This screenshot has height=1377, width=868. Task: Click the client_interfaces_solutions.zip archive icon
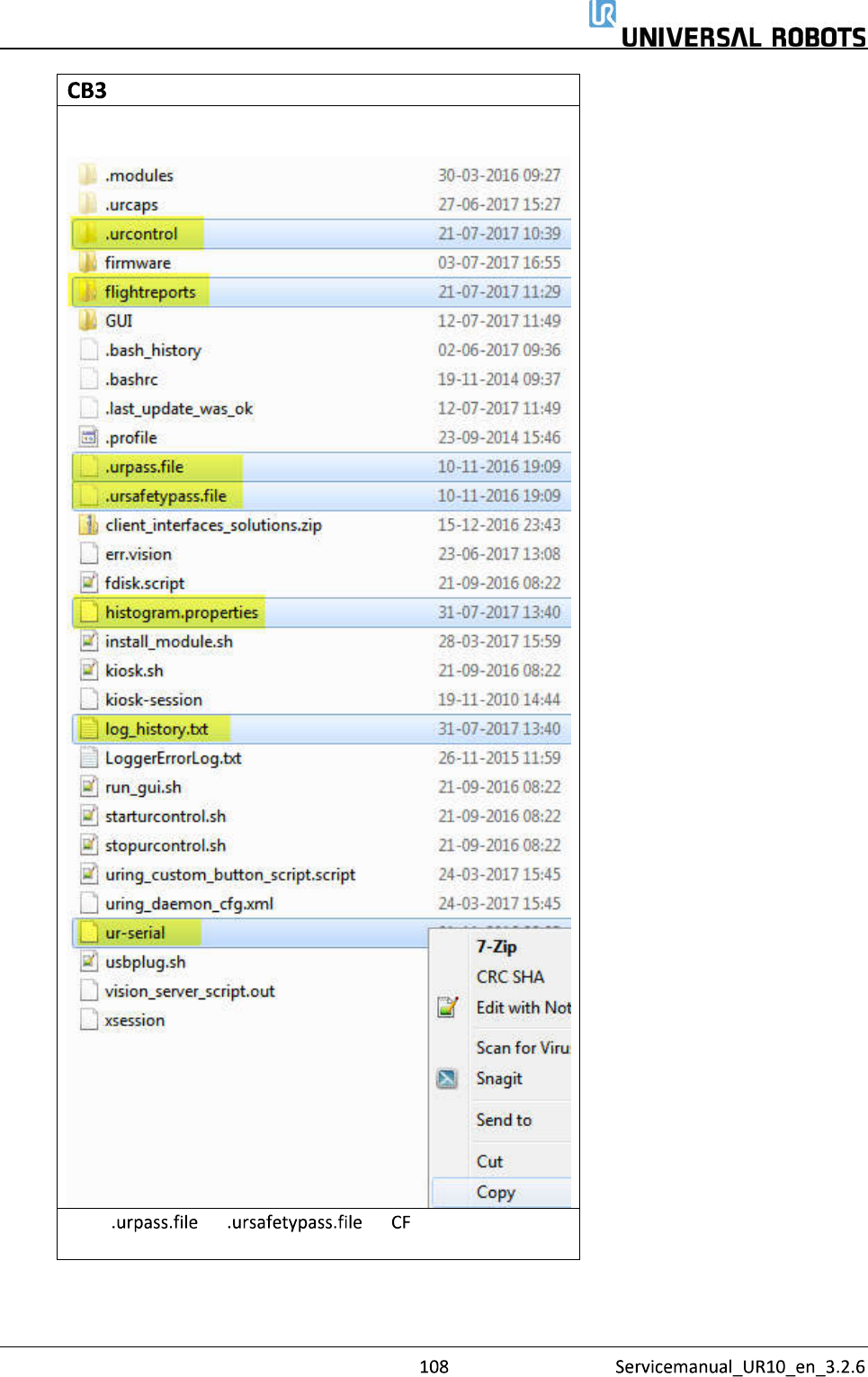(x=88, y=524)
